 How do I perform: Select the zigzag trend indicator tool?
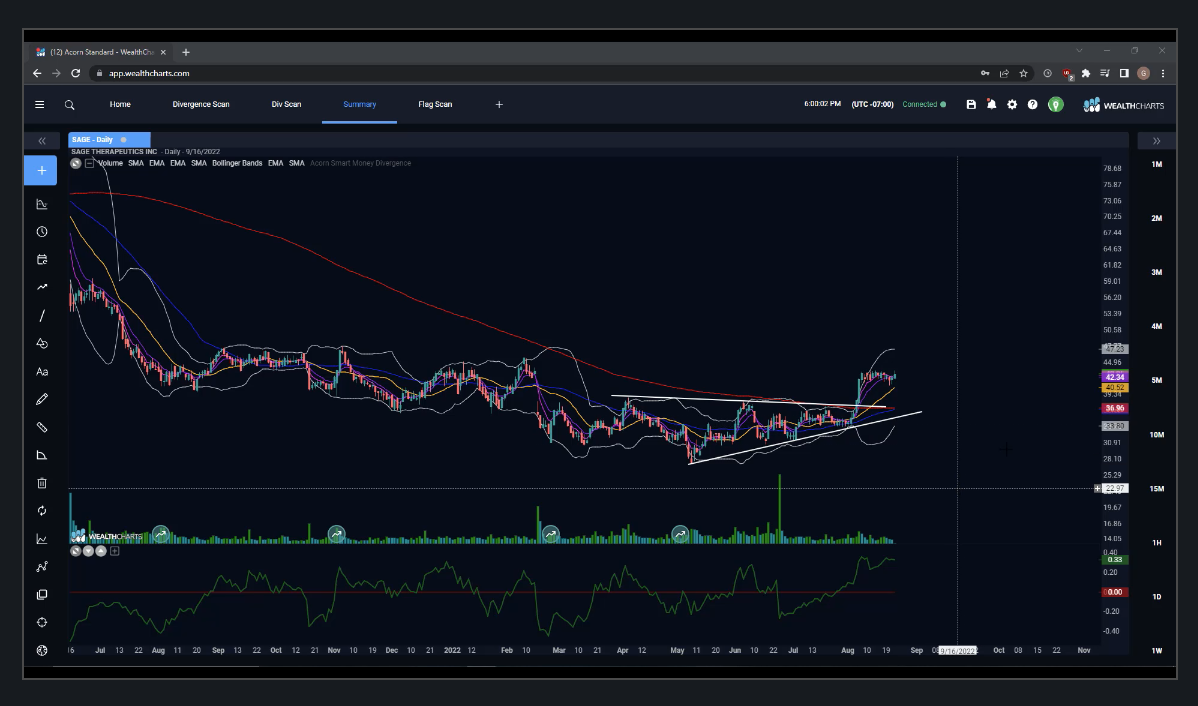click(42, 287)
